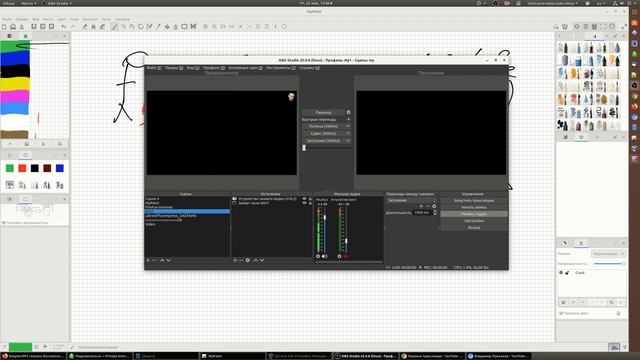Image resolution: width=640 pixels, height=360 pixels.
Task: Adjust transition duration stepper arrows
Action: (x=434, y=213)
